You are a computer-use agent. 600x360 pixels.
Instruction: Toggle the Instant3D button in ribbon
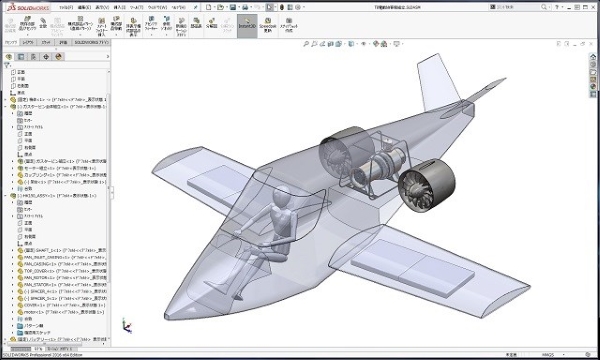click(x=247, y=26)
